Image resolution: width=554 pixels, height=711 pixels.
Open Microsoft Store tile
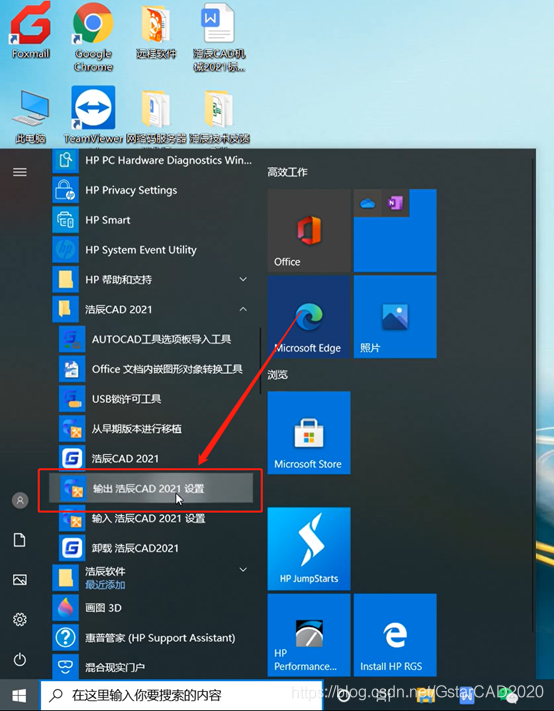pyautogui.click(x=309, y=433)
